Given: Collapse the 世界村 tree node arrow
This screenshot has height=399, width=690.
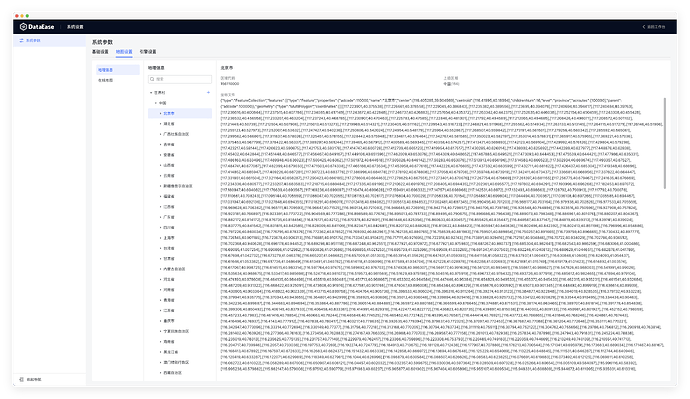Looking at the screenshot, I should click(151, 93).
